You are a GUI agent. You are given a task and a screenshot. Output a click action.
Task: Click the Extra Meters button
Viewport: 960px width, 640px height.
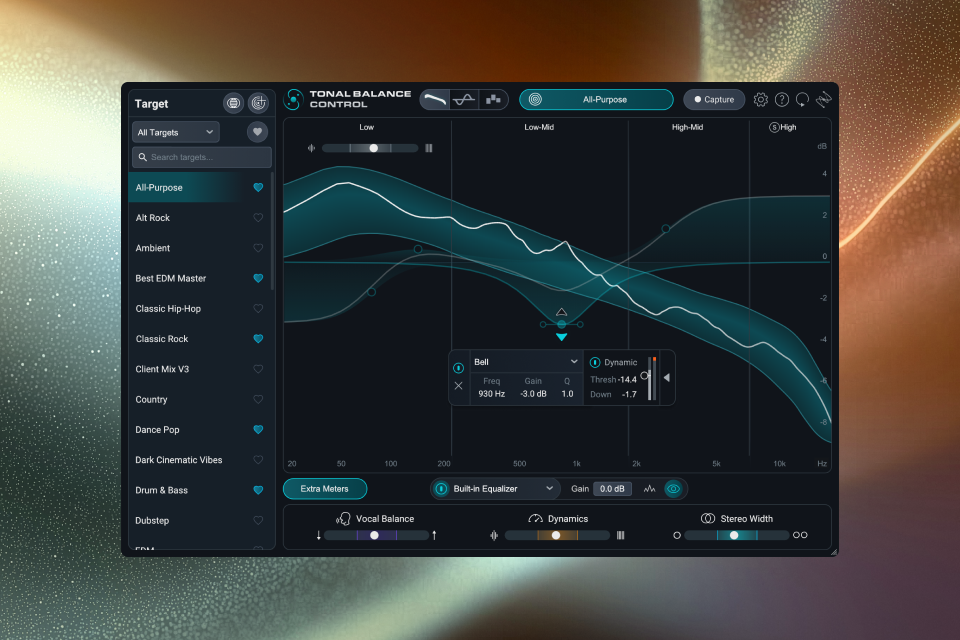point(324,489)
